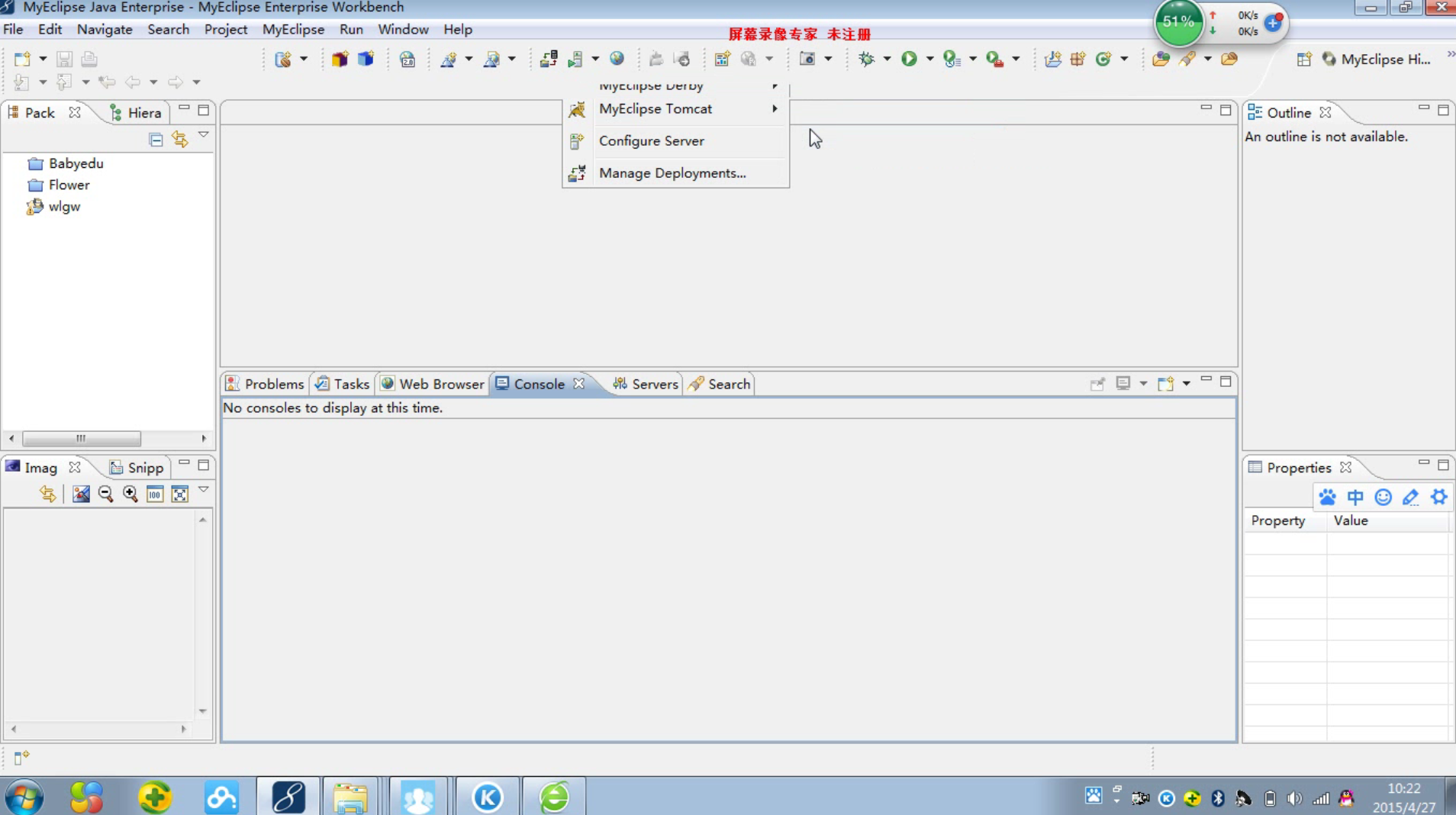The image size is (1456, 815).
Task: Switch to the Web Browser tab
Action: click(433, 384)
